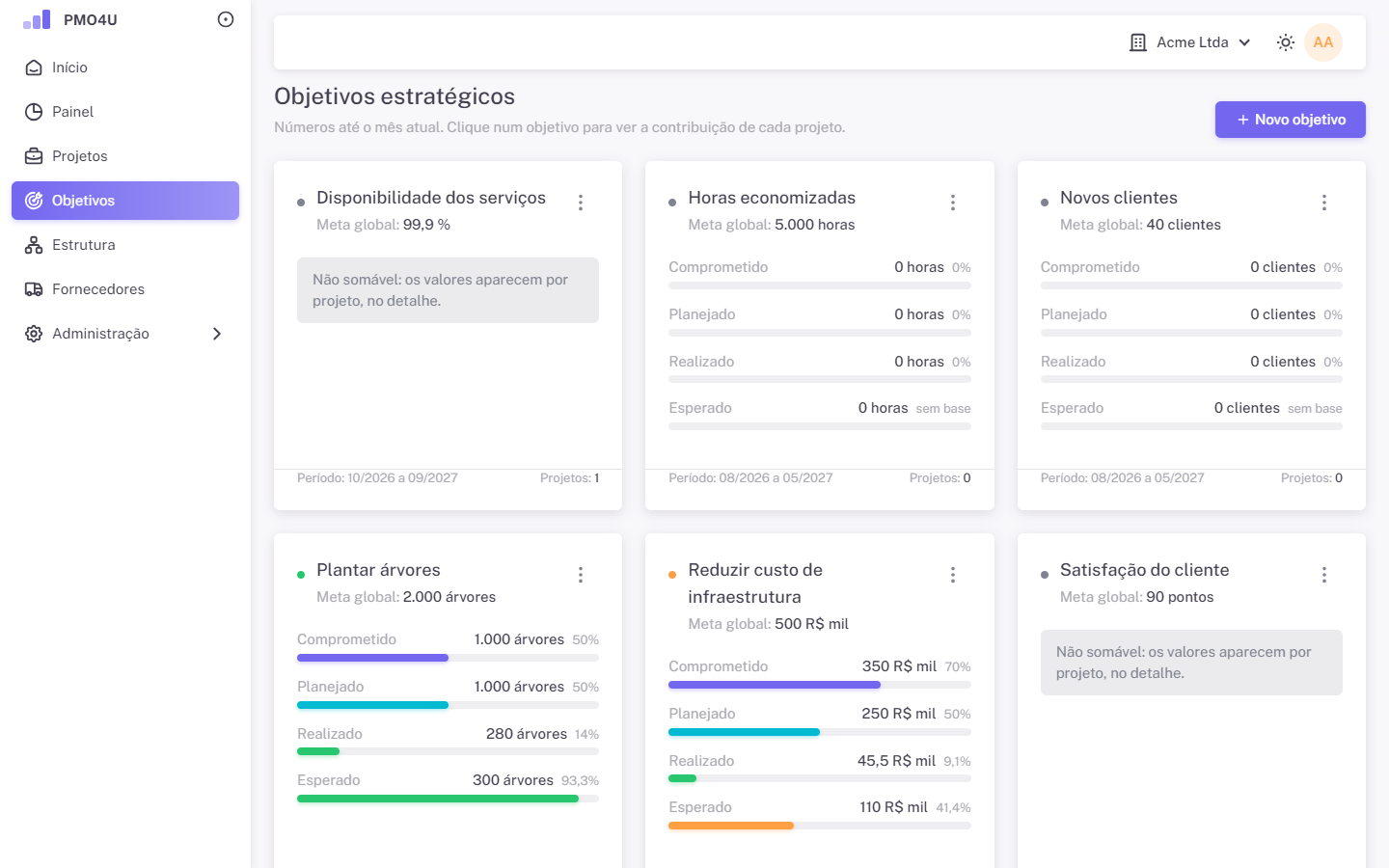Click the PMO4U logo icon
This screenshot has height=868, width=1389.
click(x=37, y=19)
